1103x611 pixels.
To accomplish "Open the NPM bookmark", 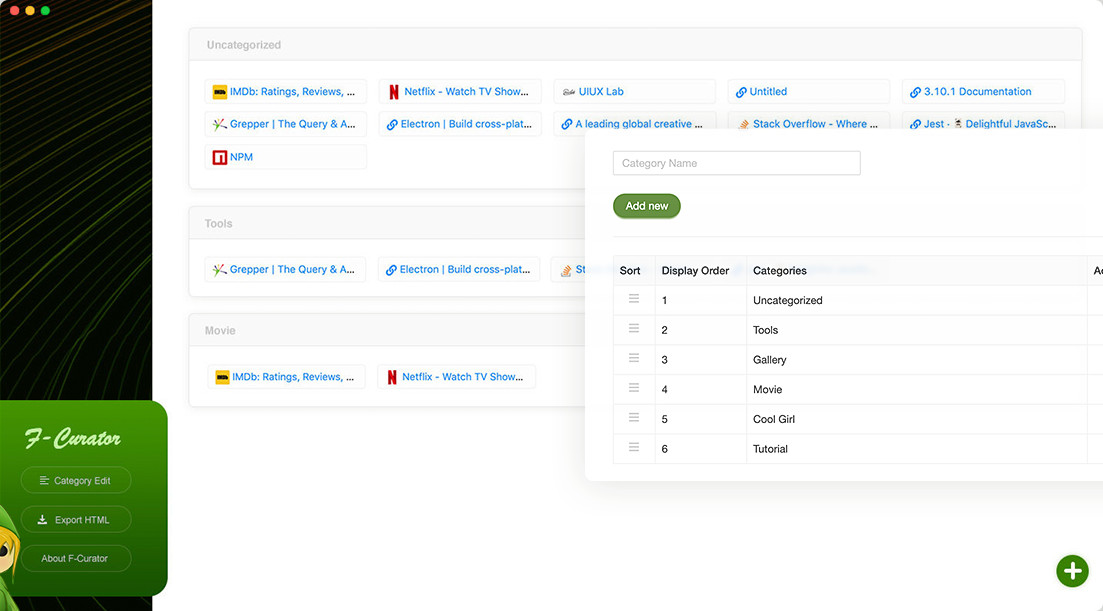I will tap(286, 157).
